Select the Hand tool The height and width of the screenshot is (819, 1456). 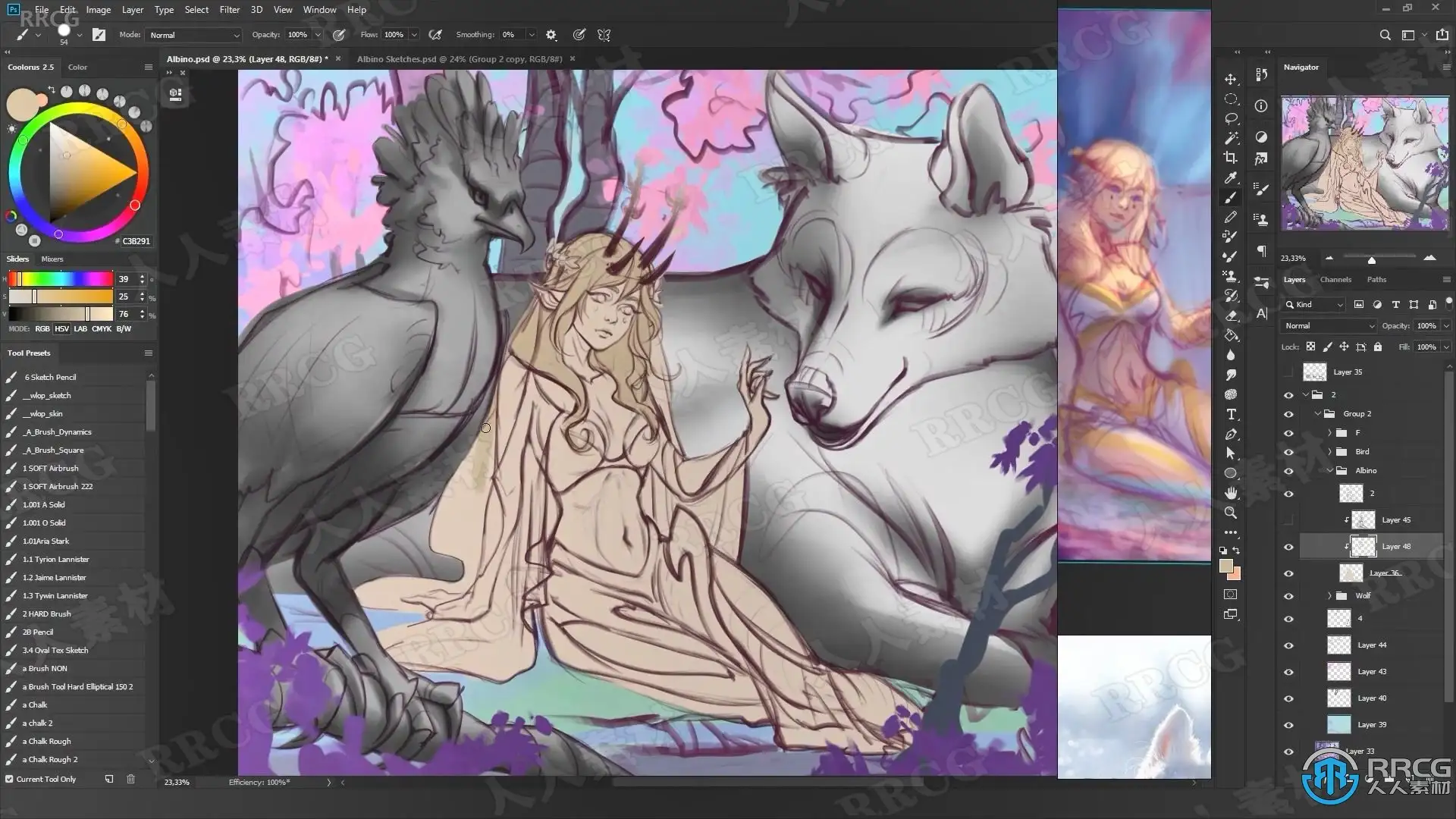pos(1230,493)
